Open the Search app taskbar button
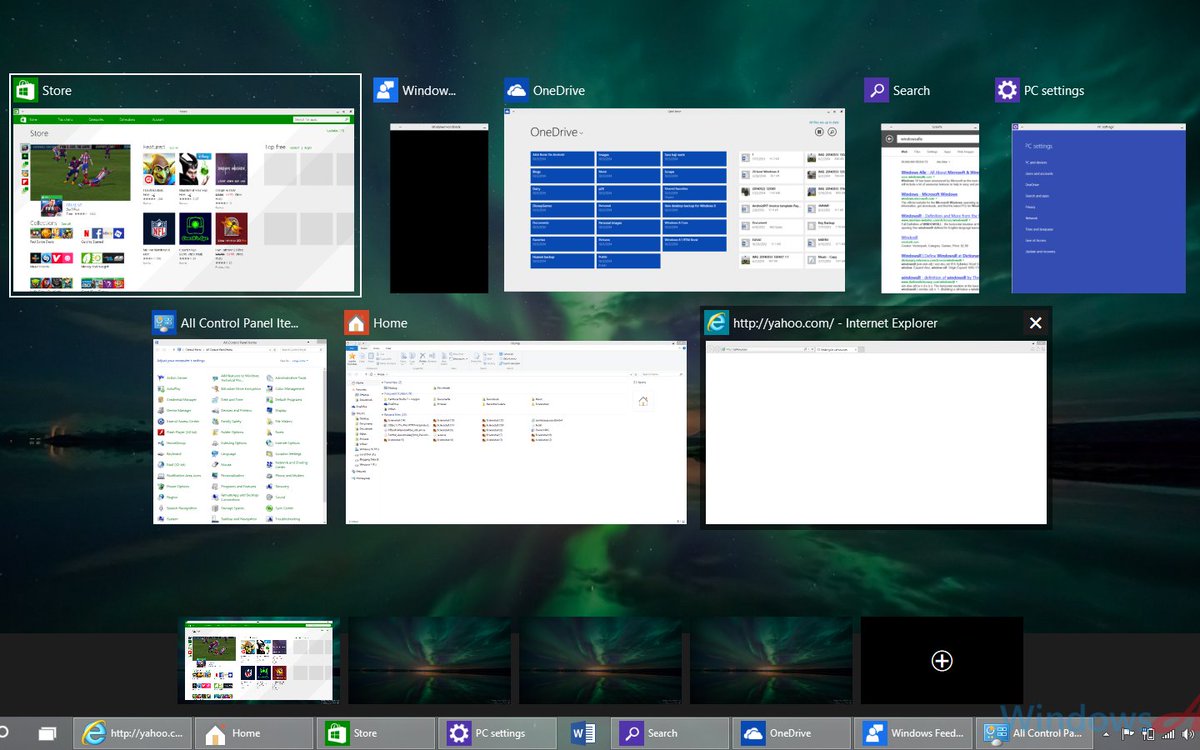 pyautogui.click(x=670, y=733)
